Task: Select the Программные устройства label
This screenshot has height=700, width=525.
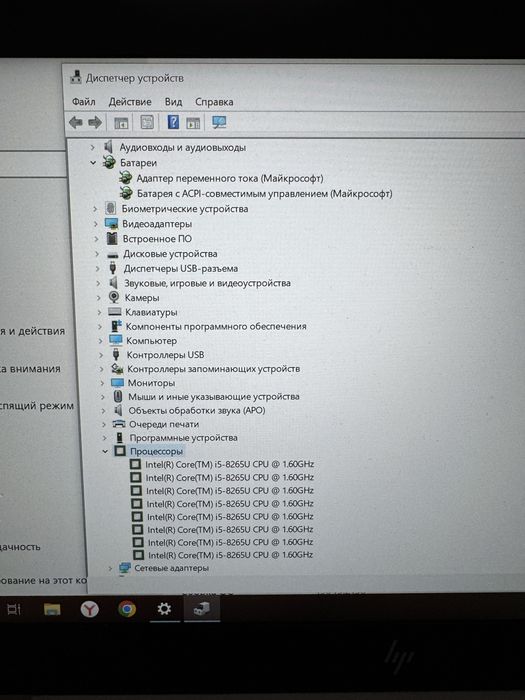Action: [183, 438]
